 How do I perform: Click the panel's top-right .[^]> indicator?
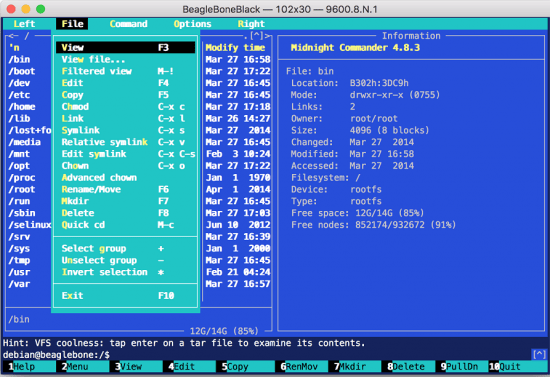pyautogui.click(x=257, y=36)
